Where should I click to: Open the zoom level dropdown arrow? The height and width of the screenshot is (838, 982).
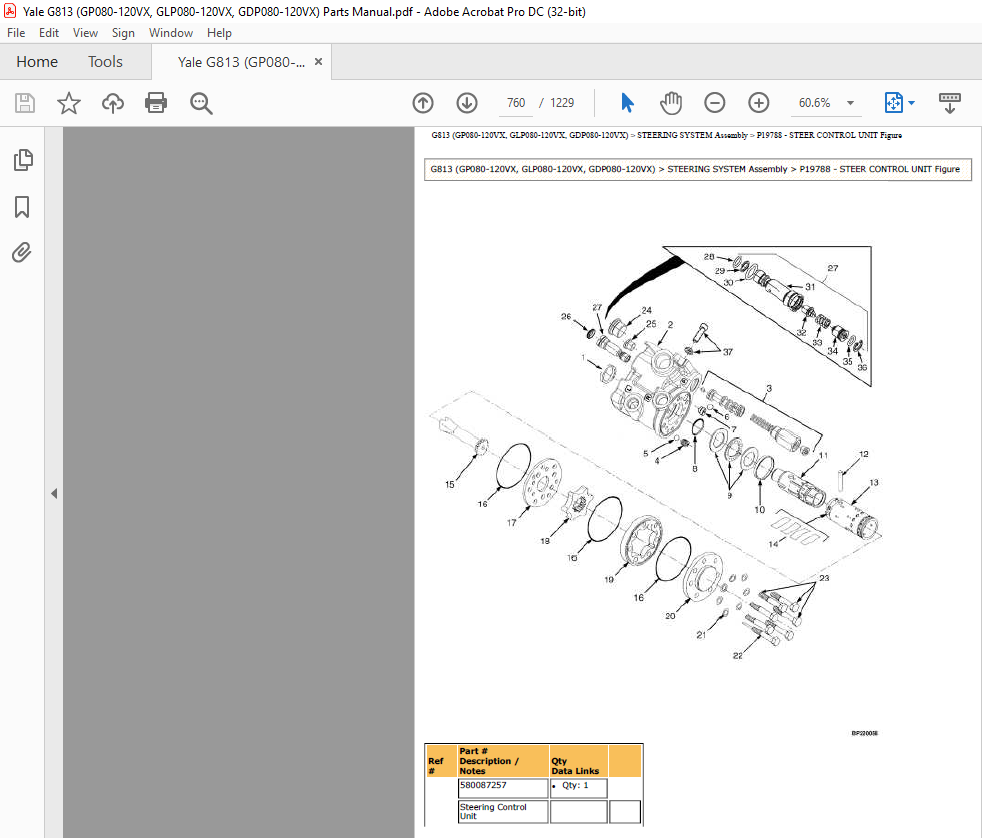click(x=850, y=103)
